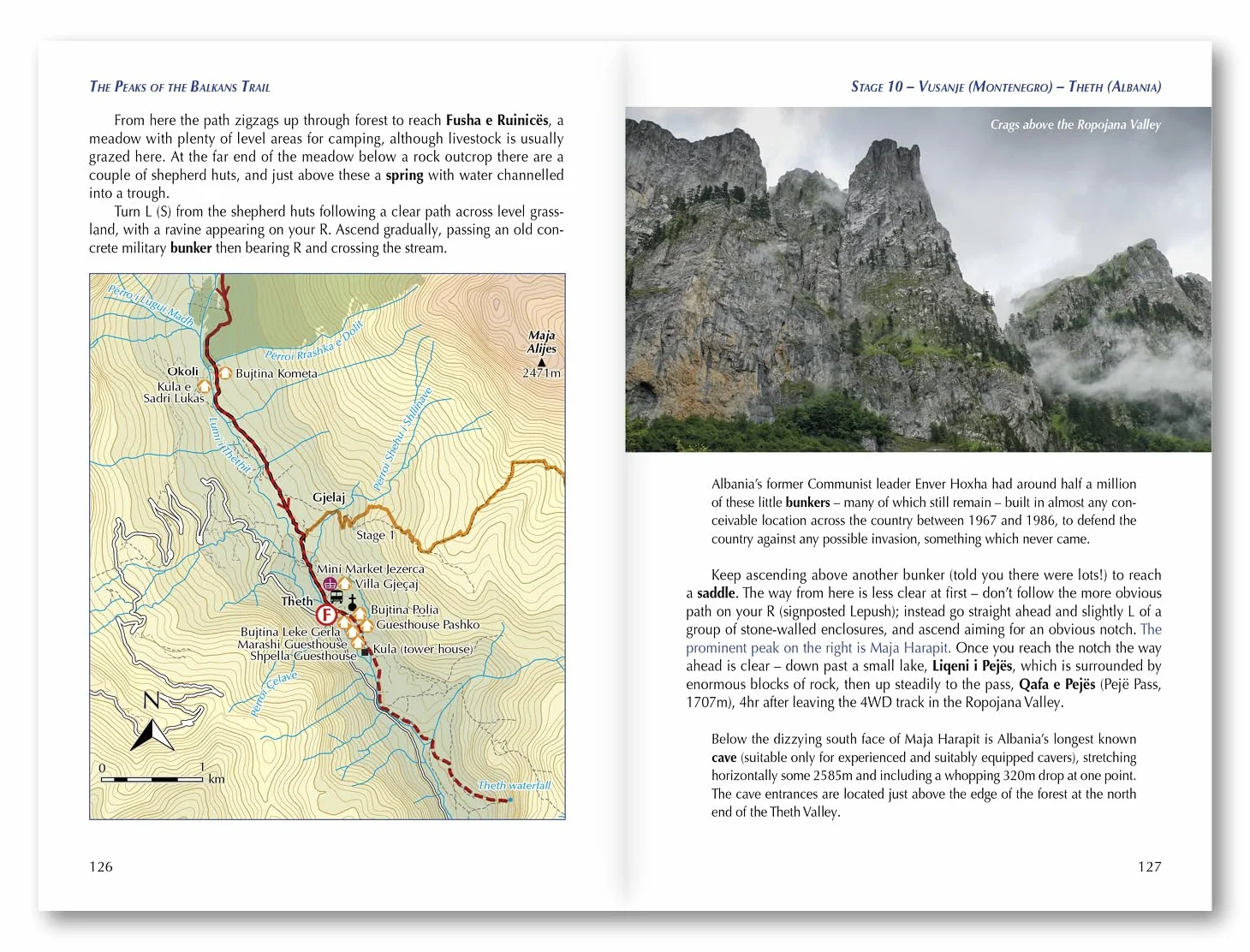Screen dimensions: 1250x952
Task: Click the bold word 'bunkers' about Hoxha
Action: click(807, 503)
